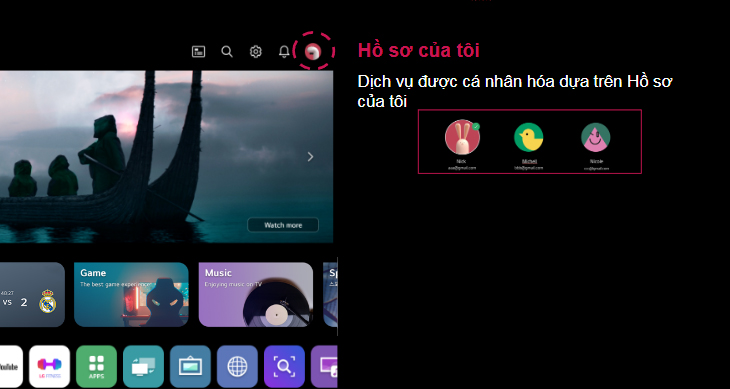Open the notifications bell icon

pyautogui.click(x=284, y=52)
